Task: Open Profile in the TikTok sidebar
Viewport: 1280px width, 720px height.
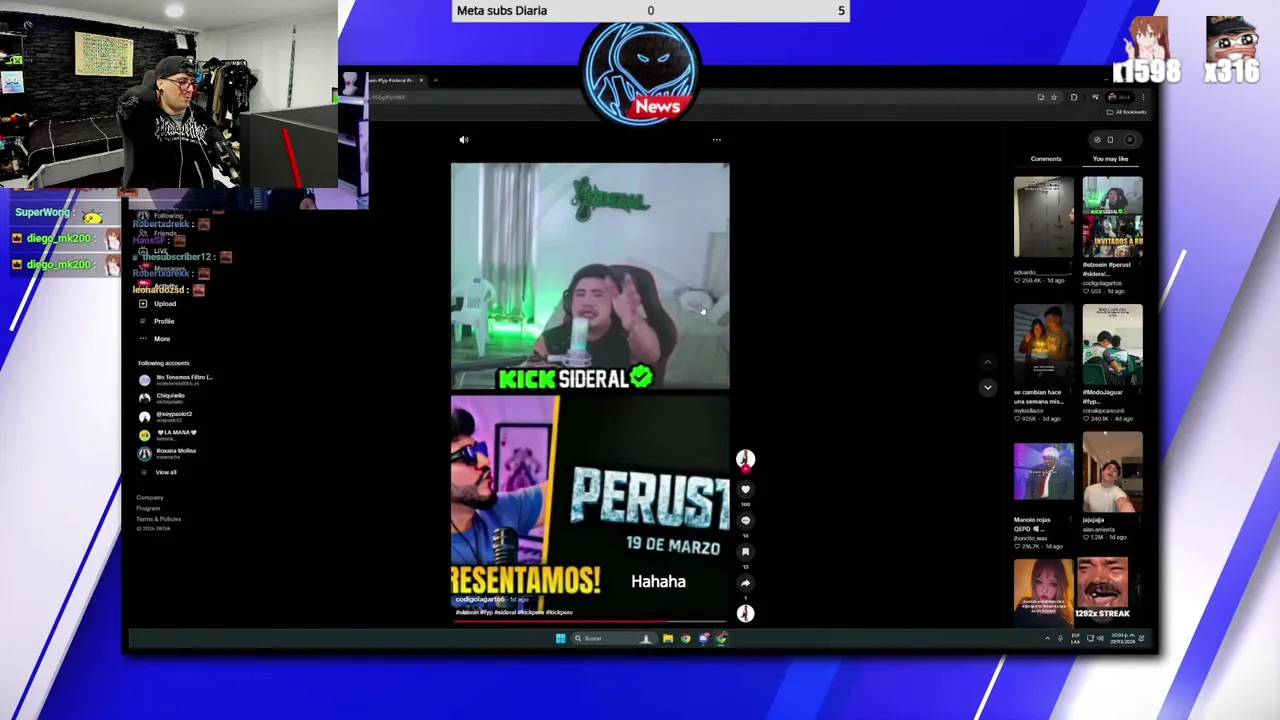Action: 158,321
